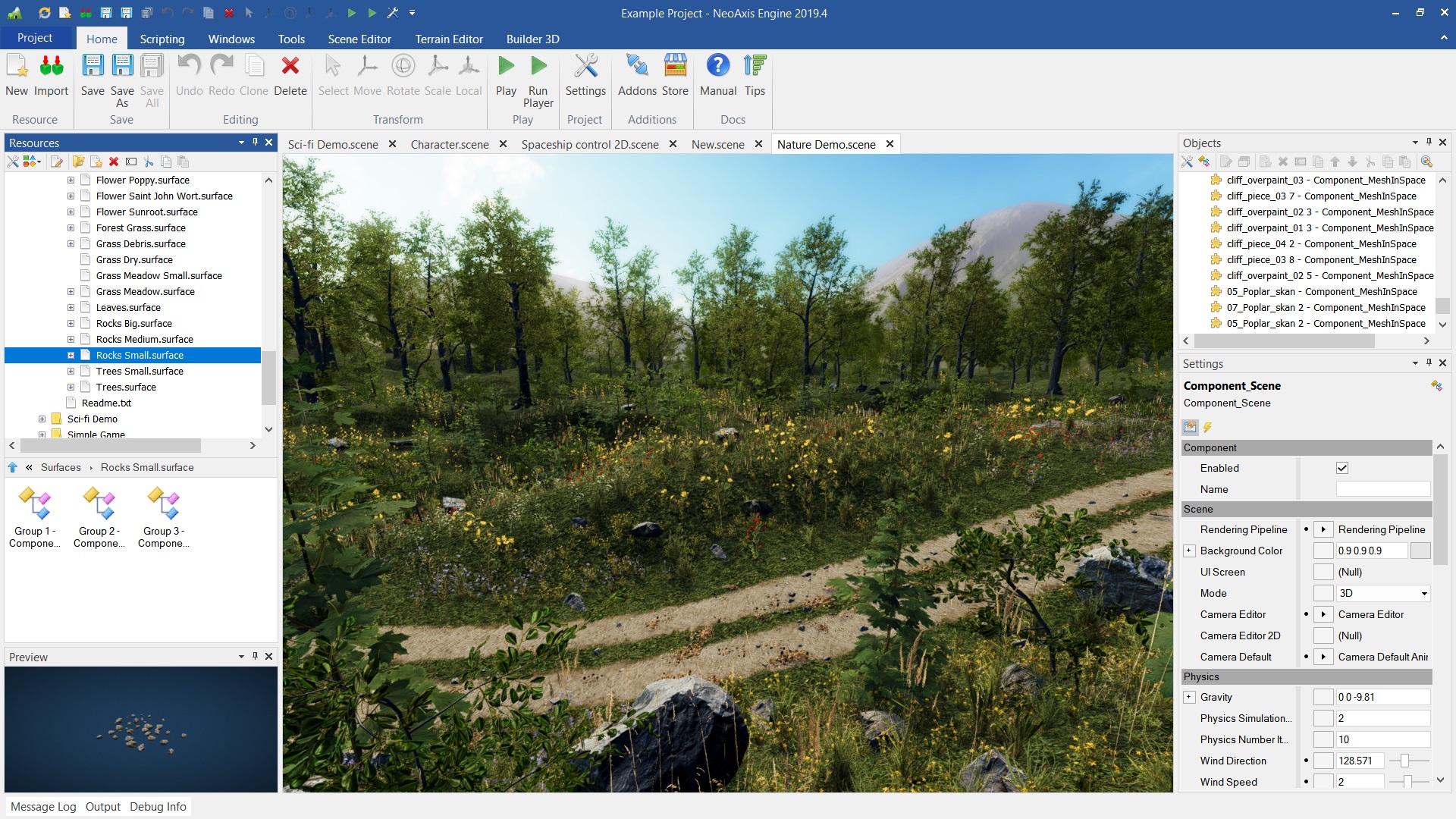Viewport: 1456px width, 819px height.
Task: Click the Save As icon
Action: coord(122,67)
